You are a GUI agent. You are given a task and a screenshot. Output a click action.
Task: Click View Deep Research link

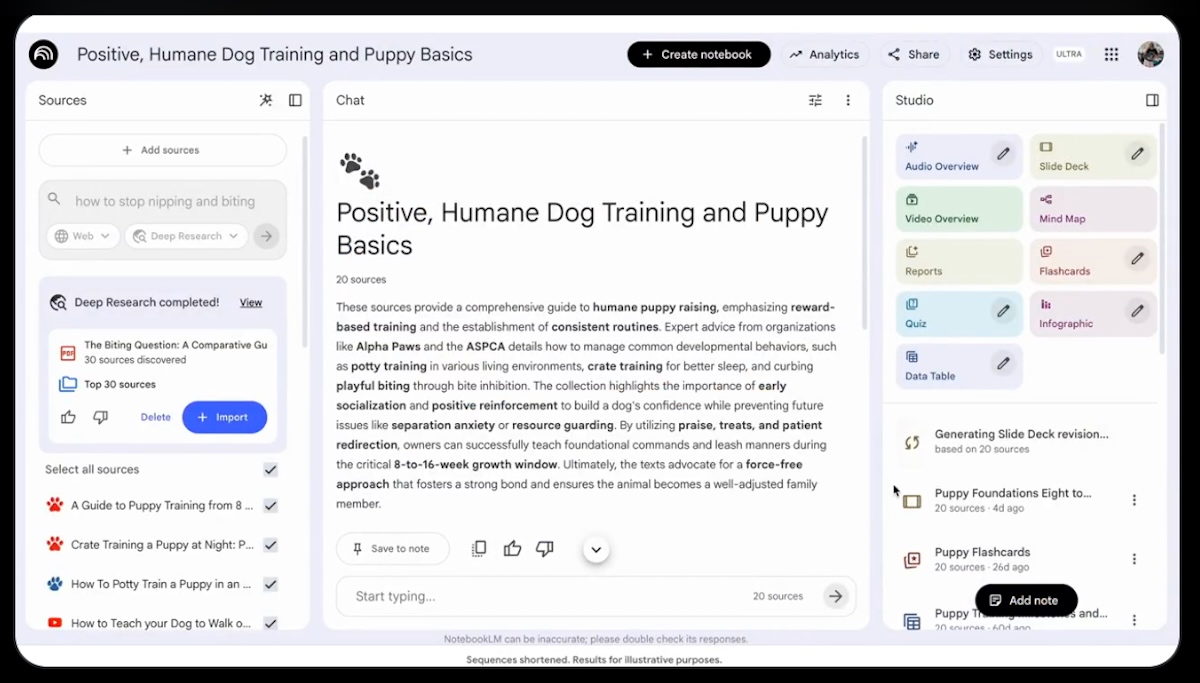pos(251,302)
